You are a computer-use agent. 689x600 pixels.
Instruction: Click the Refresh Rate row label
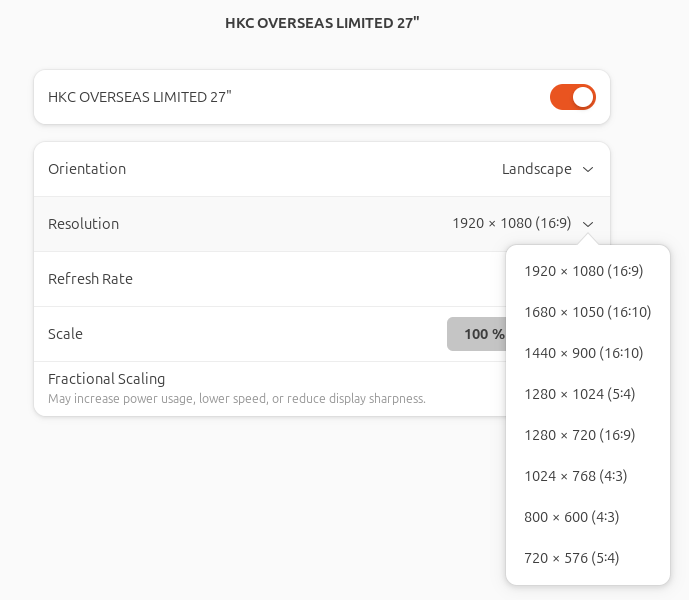point(90,279)
